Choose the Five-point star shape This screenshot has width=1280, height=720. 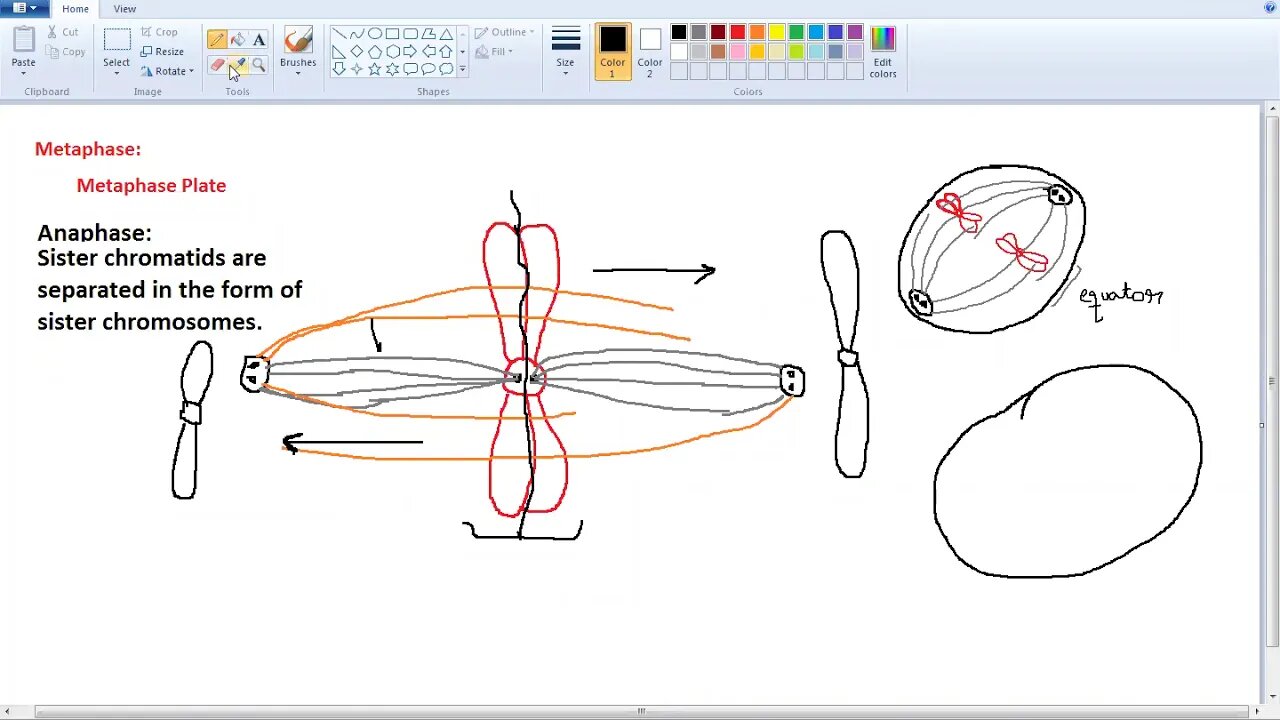pos(375,70)
